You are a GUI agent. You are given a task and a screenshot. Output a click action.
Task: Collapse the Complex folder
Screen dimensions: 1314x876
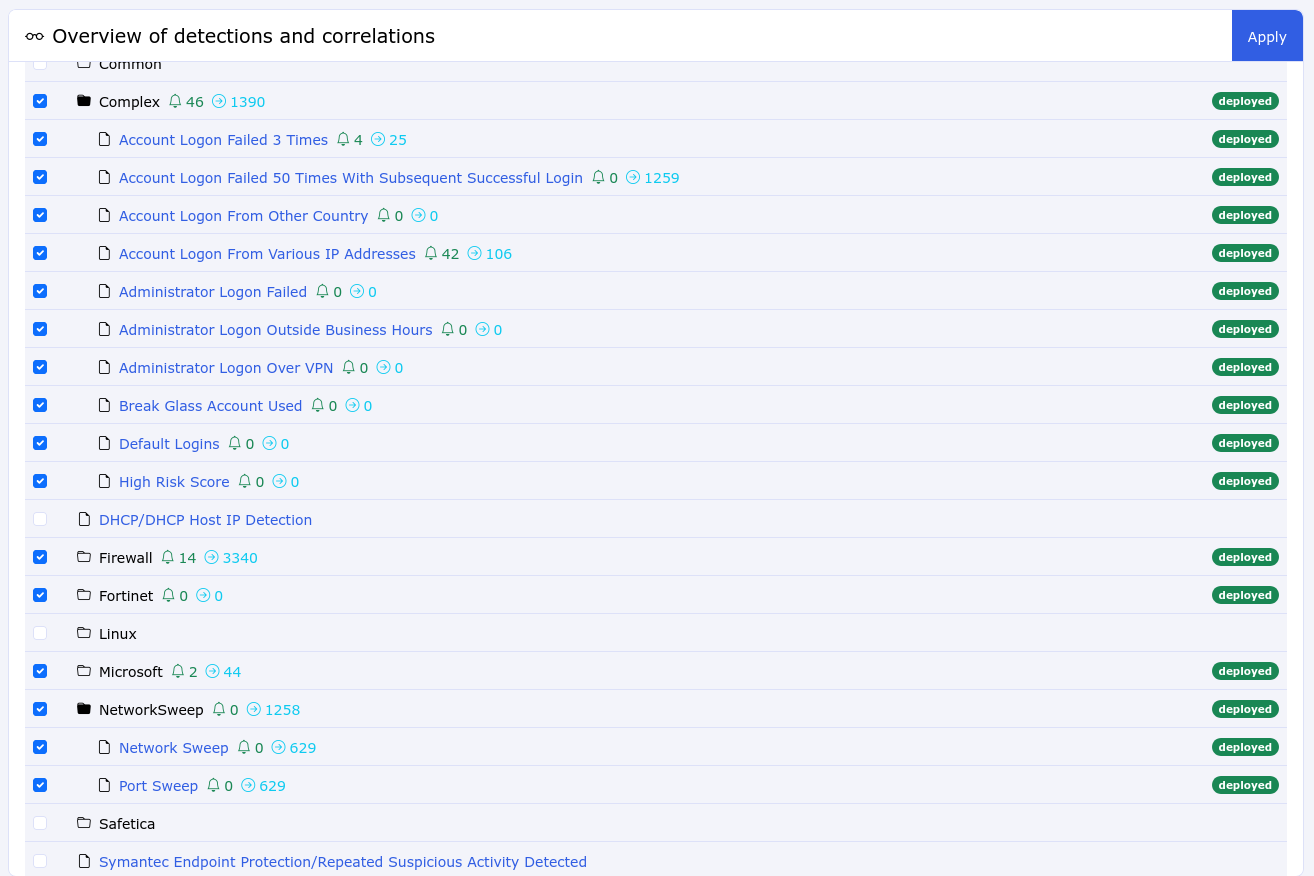pyautogui.click(x=129, y=101)
